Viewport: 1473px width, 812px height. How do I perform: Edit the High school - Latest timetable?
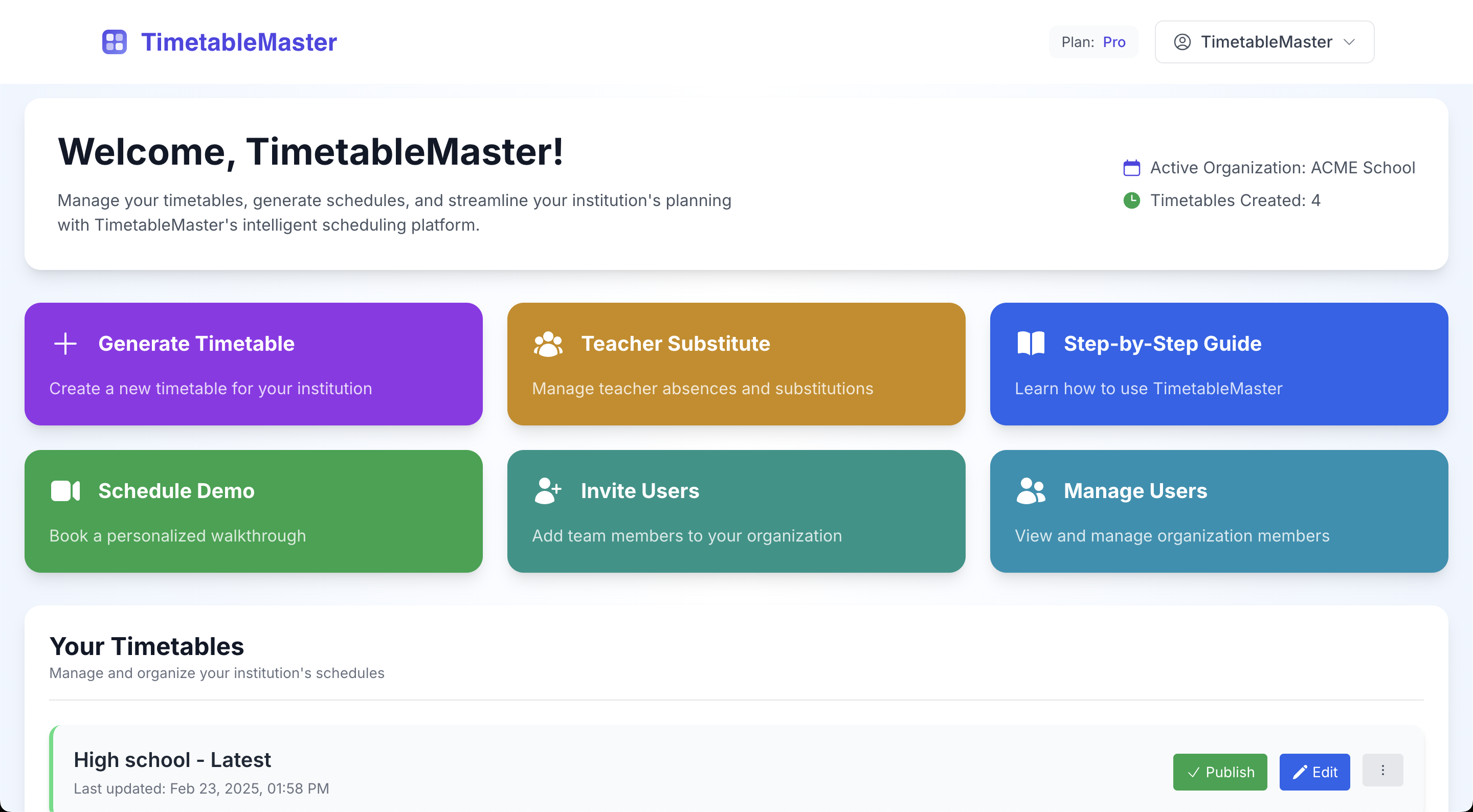(1314, 772)
